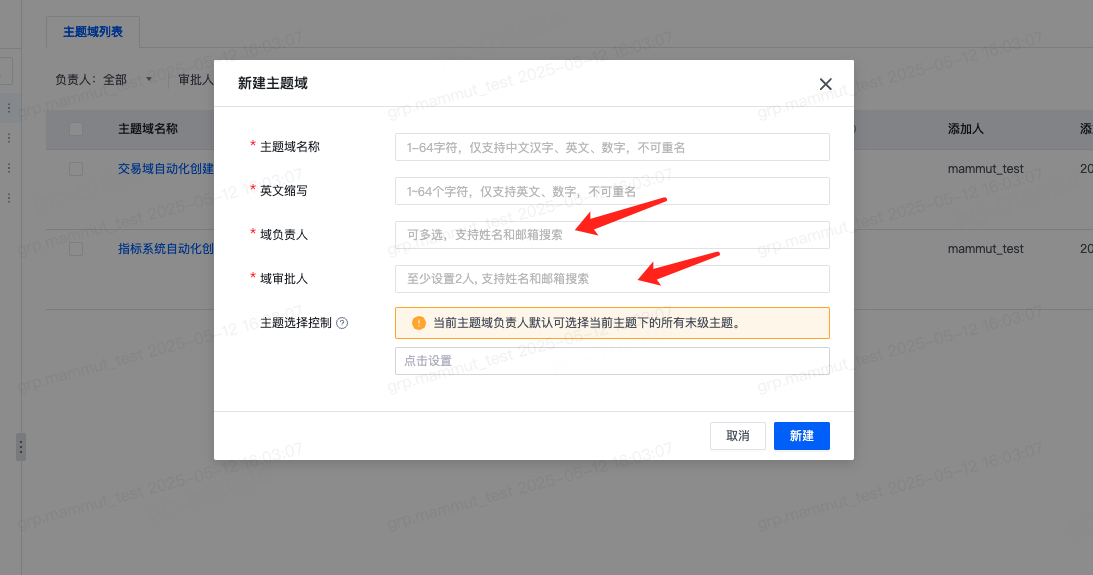Click the 点击设置 field

(612, 361)
